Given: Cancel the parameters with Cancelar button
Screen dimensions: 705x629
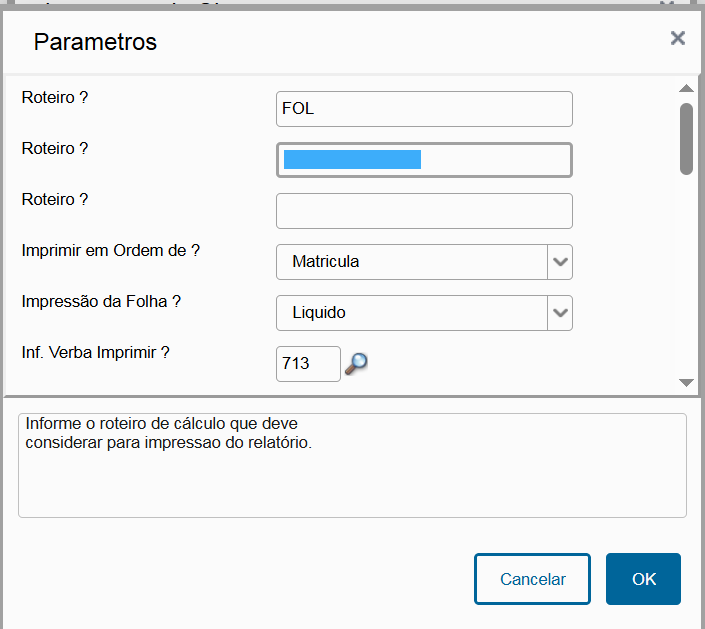Looking at the screenshot, I should click(x=532, y=579).
